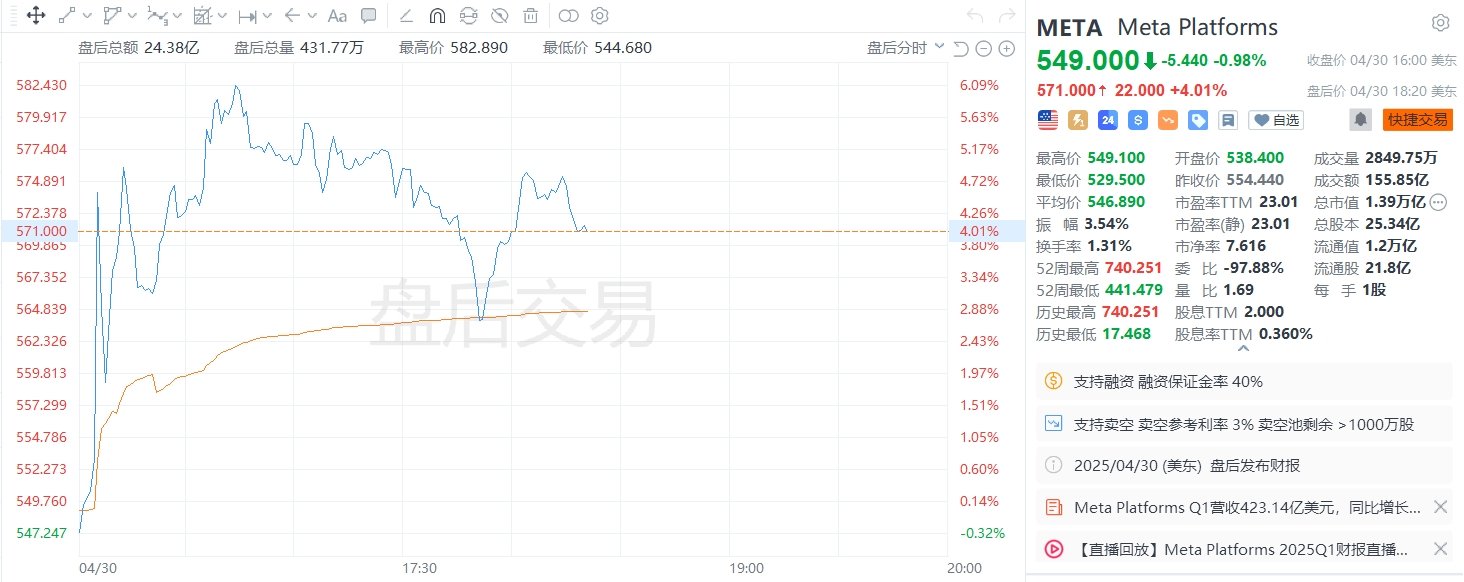Image resolution: width=1464 pixels, height=582 pixels.
Task: Open the Meta Platforms Q1营收 news item
Action: [x=1246, y=507]
